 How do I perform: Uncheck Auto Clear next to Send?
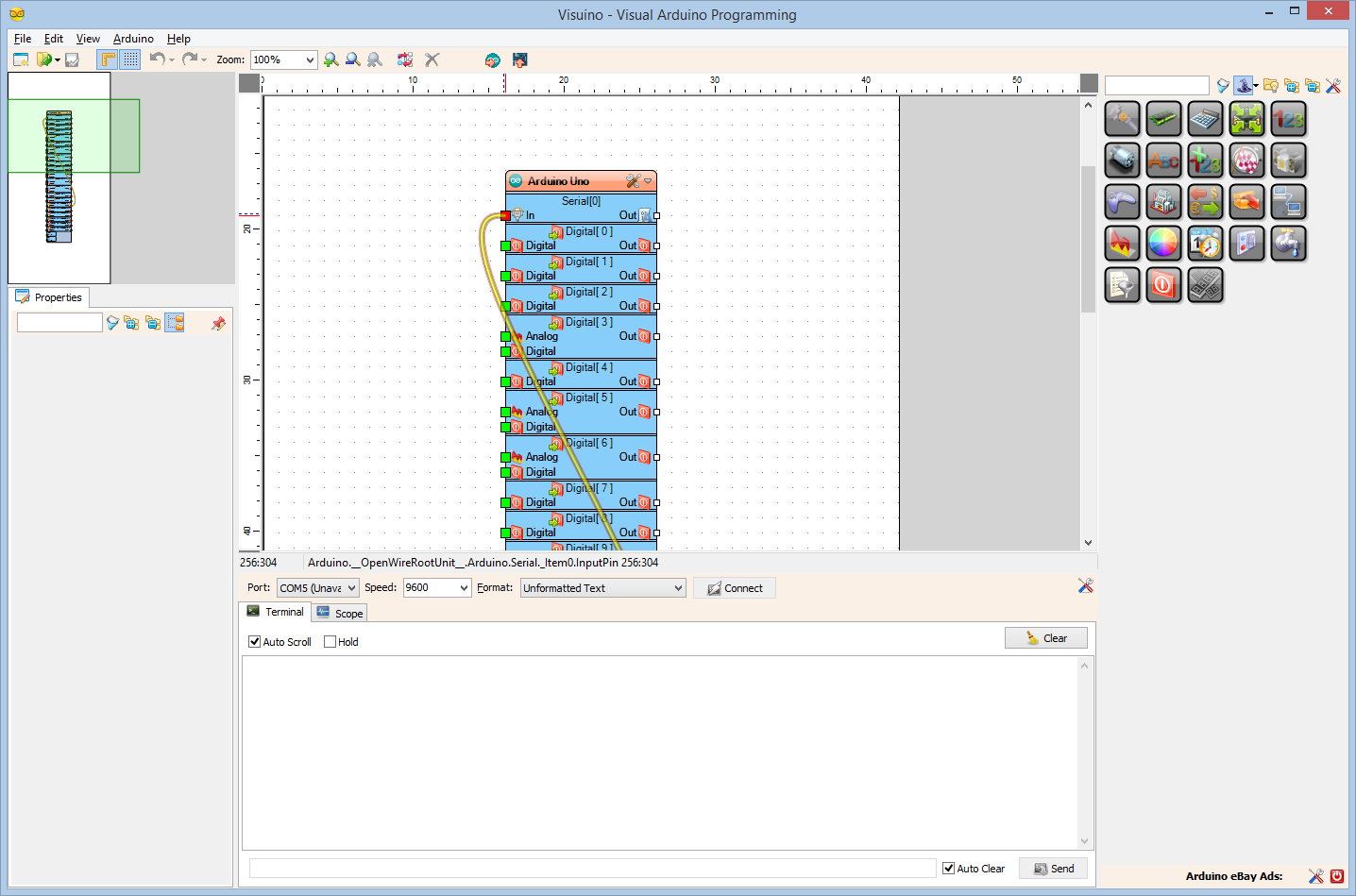(948, 868)
